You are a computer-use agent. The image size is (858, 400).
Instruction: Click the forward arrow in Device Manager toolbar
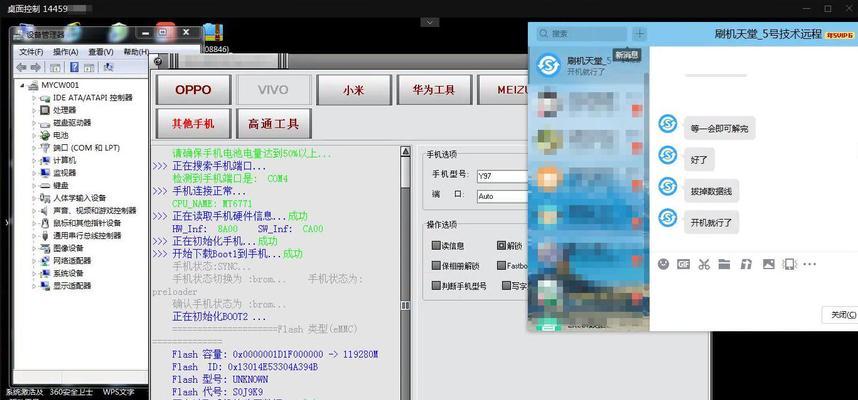tap(36, 67)
